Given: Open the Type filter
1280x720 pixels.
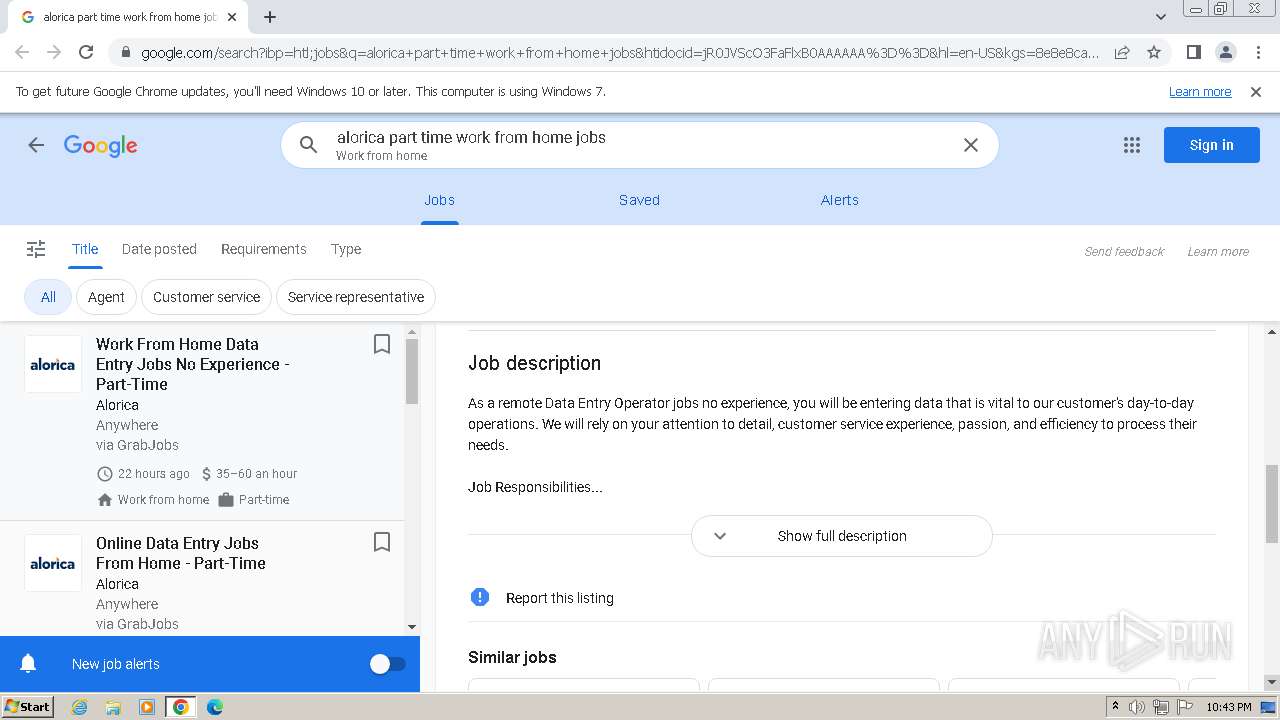Looking at the screenshot, I should coord(346,249).
